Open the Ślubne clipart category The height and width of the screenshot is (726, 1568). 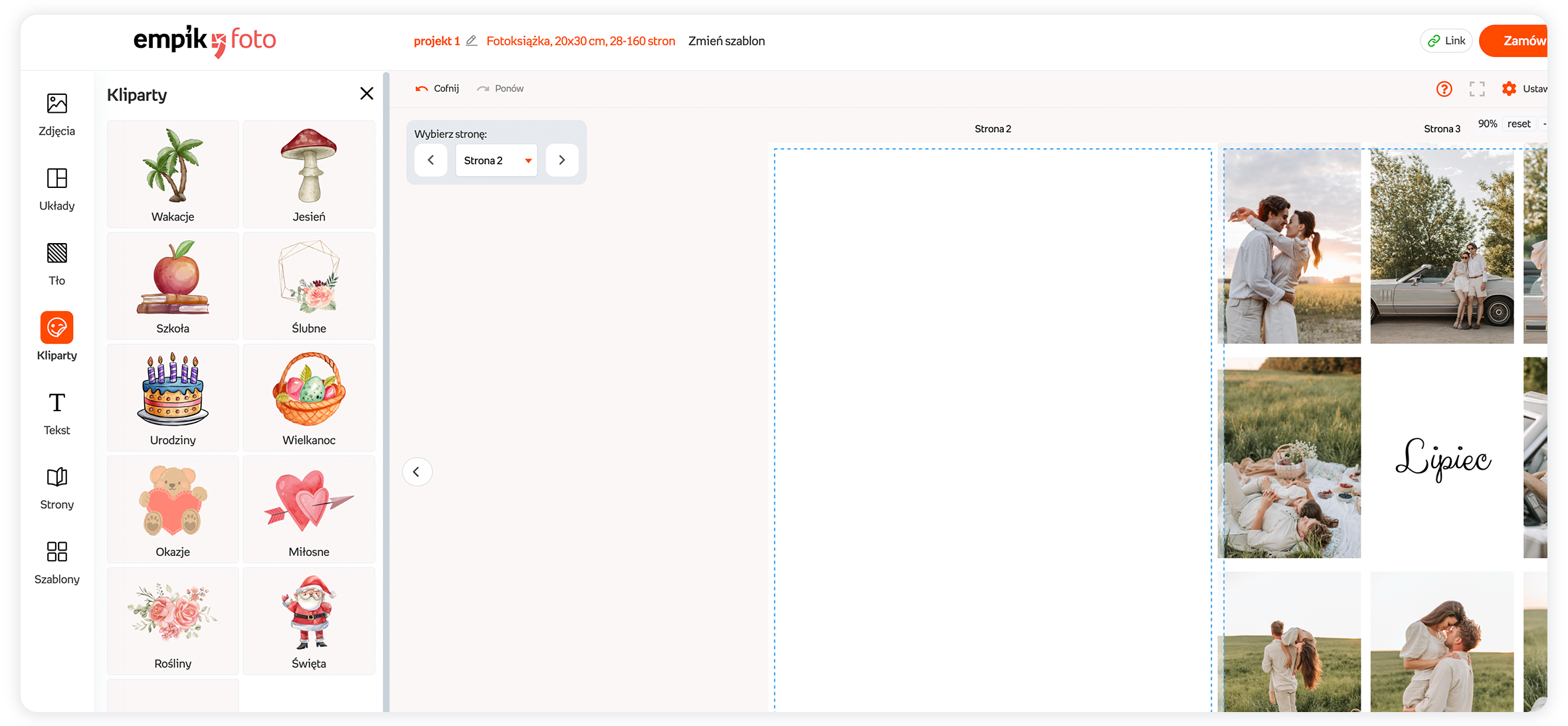click(309, 286)
